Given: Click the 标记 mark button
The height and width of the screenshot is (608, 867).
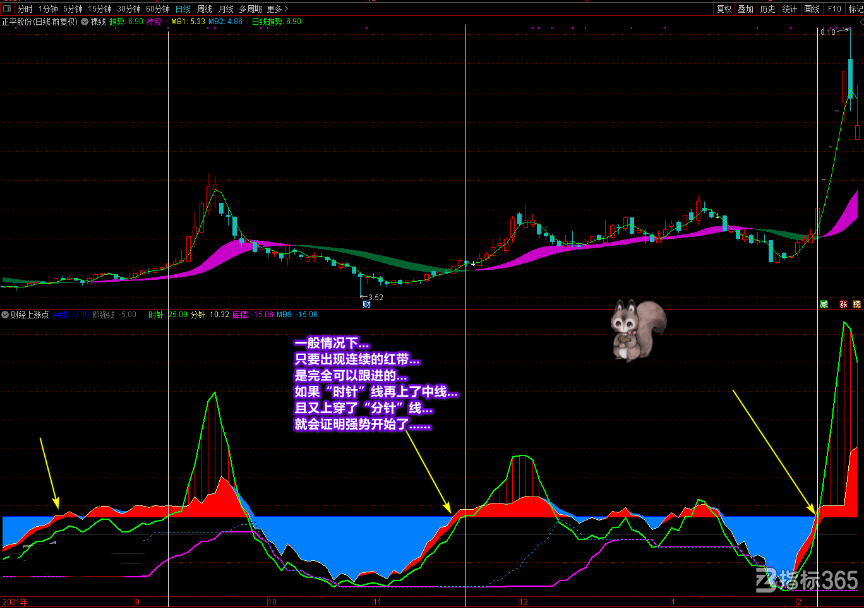Looking at the screenshot, I should coord(856,9).
